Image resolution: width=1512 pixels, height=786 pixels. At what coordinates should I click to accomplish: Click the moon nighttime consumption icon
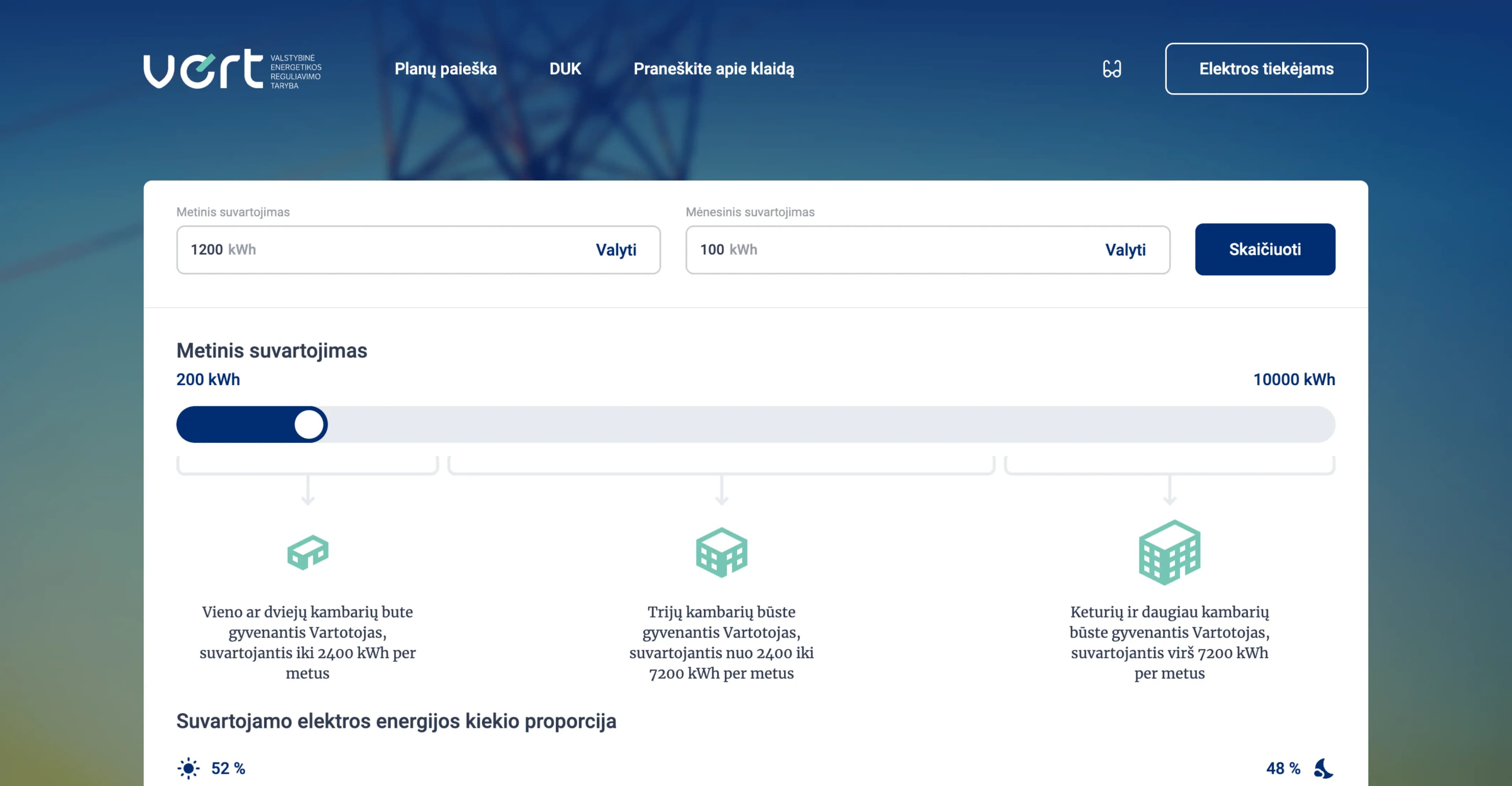click(x=1323, y=768)
